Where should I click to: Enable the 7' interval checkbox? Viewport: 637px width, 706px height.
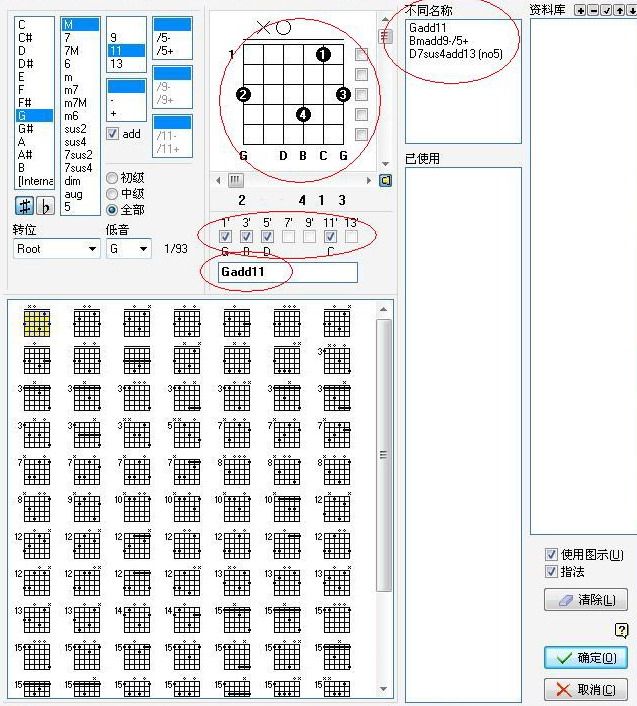pos(288,236)
